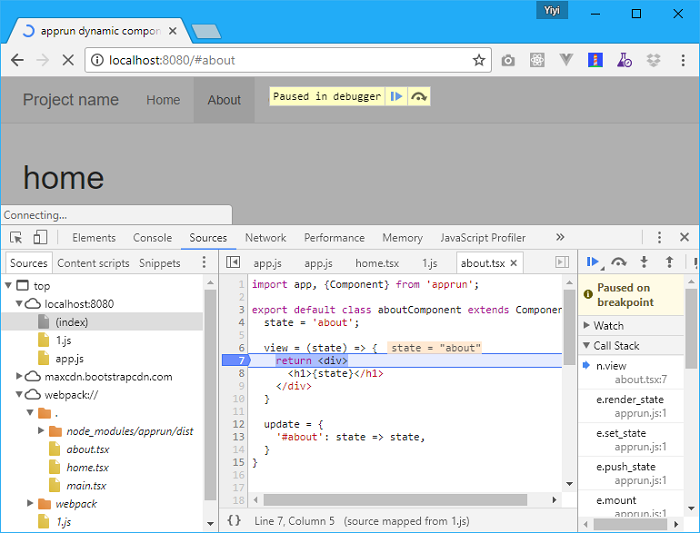Viewport: 700px width, 533px height.
Task: Select home.tsx in the file tree
Action: 87,467
